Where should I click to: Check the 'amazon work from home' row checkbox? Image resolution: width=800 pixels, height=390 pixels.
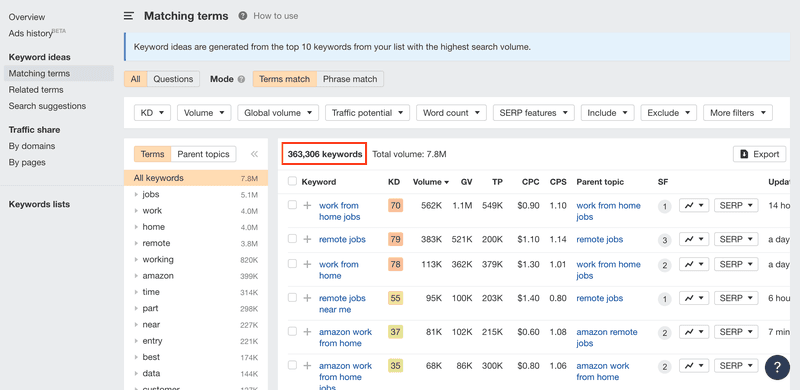coord(292,331)
